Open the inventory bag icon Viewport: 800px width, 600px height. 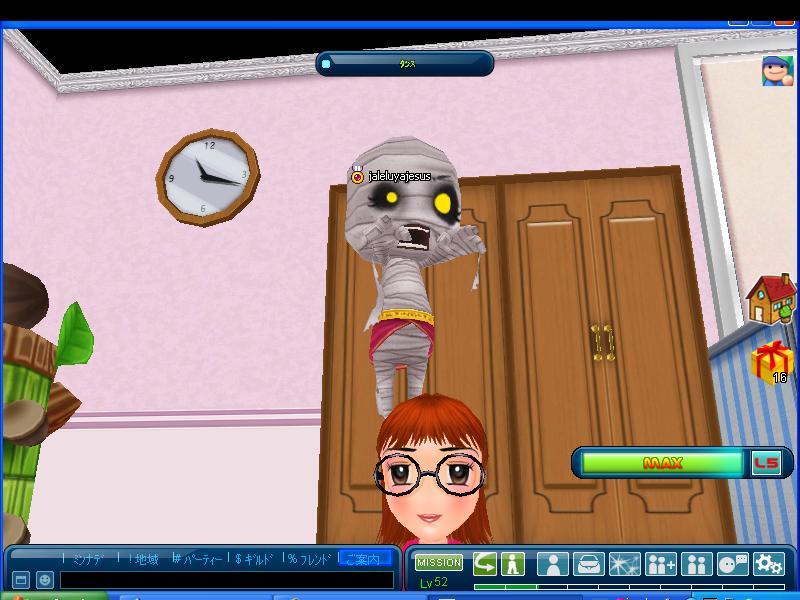coord(589,564)
